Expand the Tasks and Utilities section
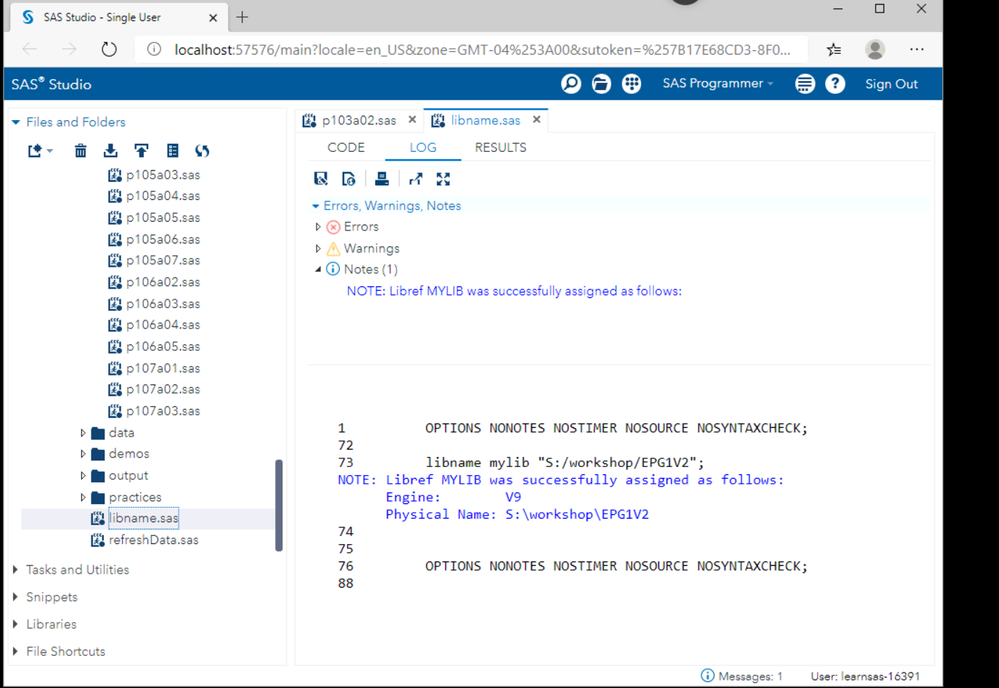Image resolution: width=999 pixels, height=688 pixels. [15, 570]
